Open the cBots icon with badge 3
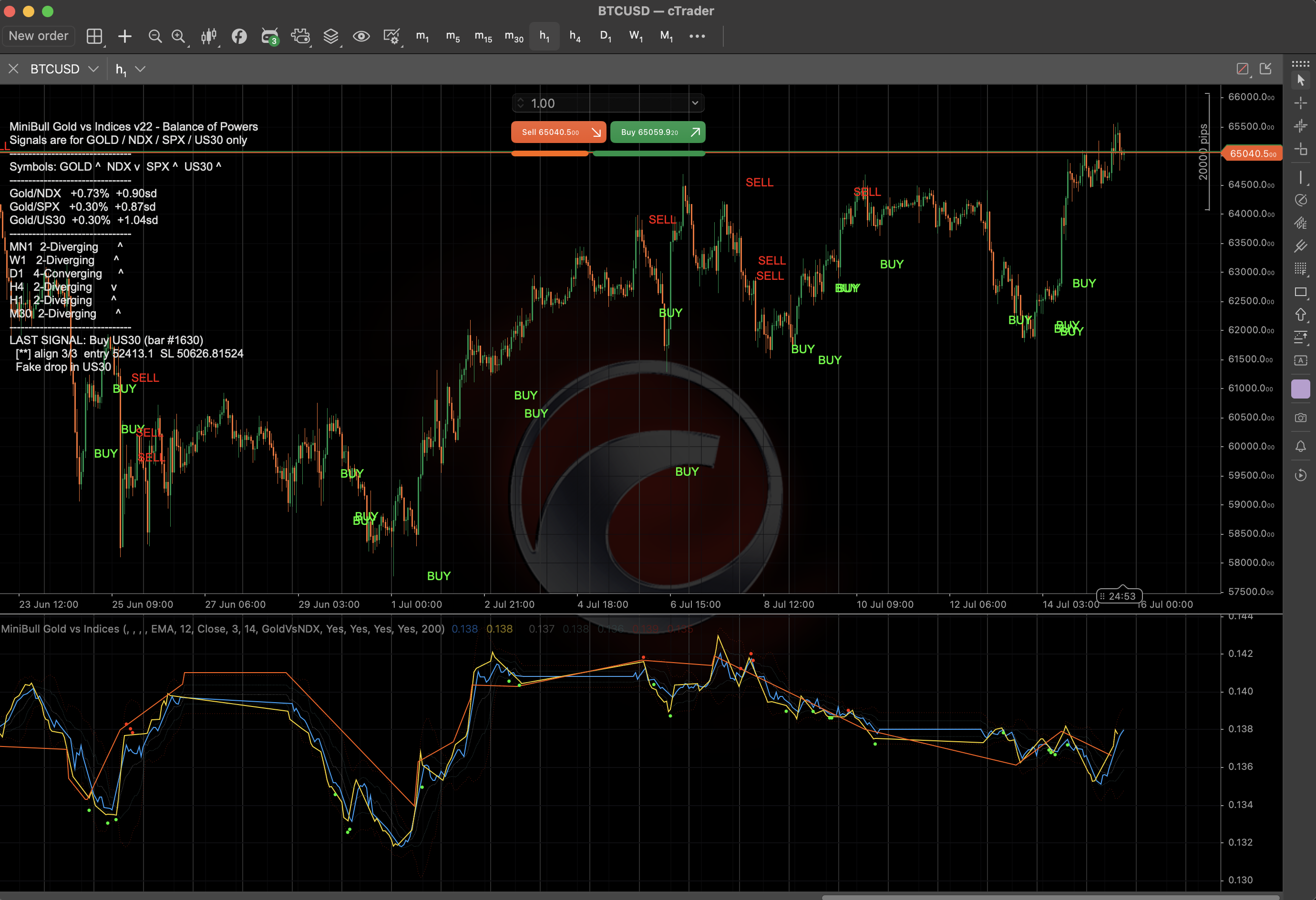The image size is (1316, 900). [x=269, y=36]
